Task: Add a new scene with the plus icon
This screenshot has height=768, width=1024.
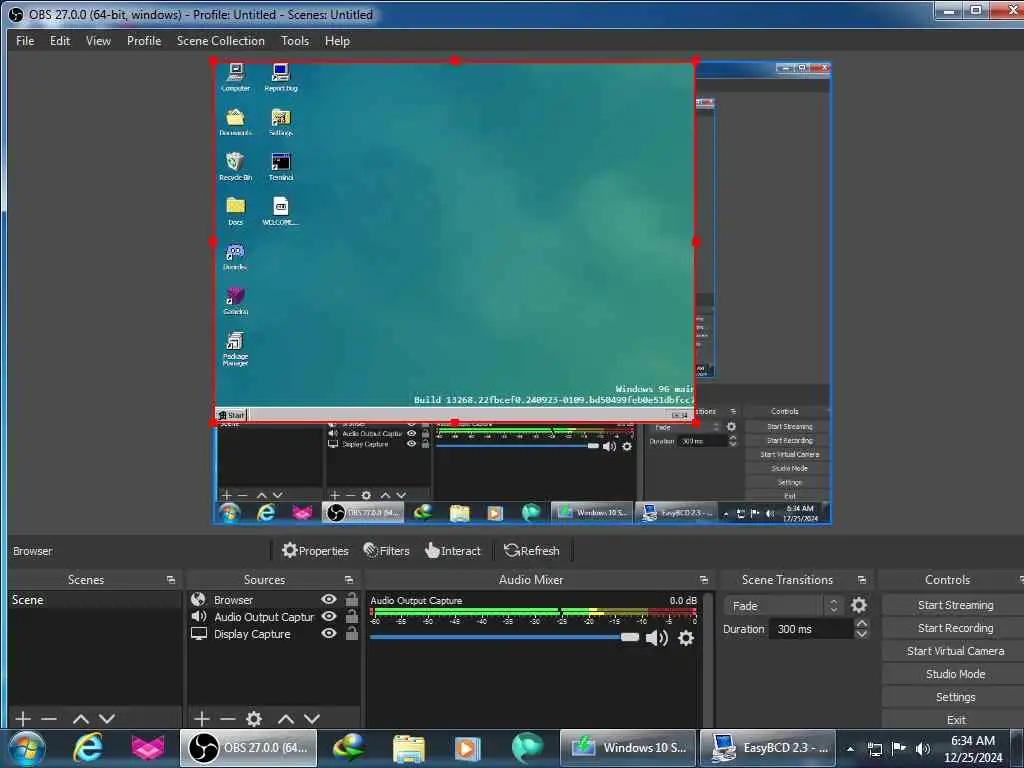Action: 23,719
